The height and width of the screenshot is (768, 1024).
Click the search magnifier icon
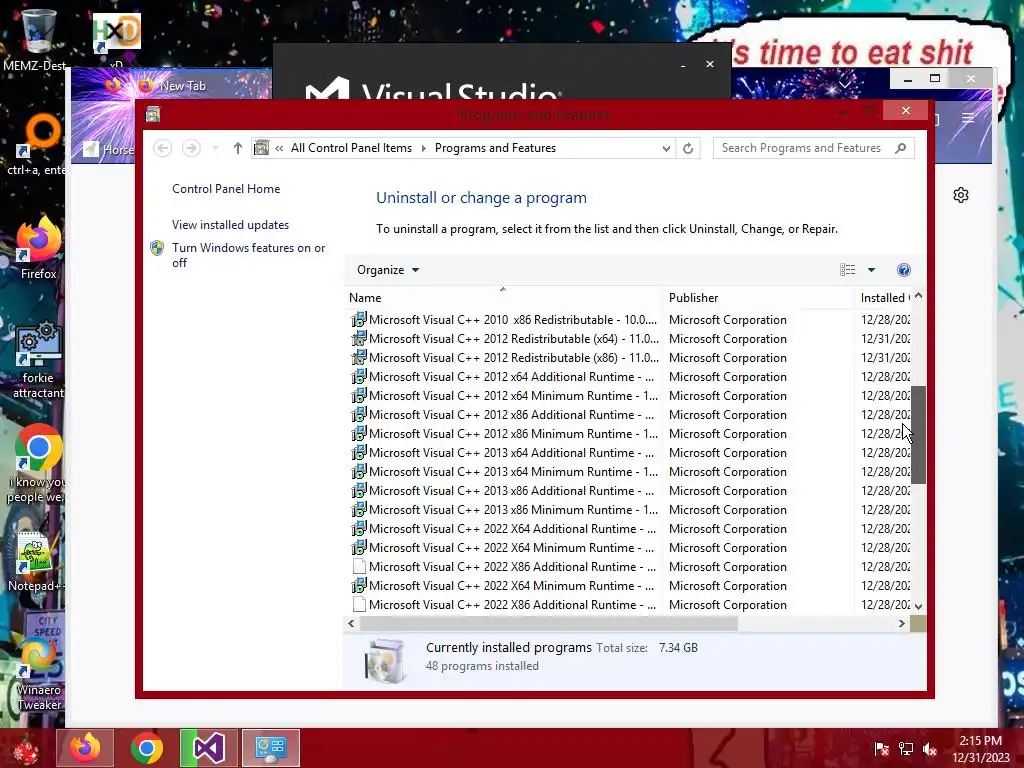pyautogui.click(x=901, y=148)
